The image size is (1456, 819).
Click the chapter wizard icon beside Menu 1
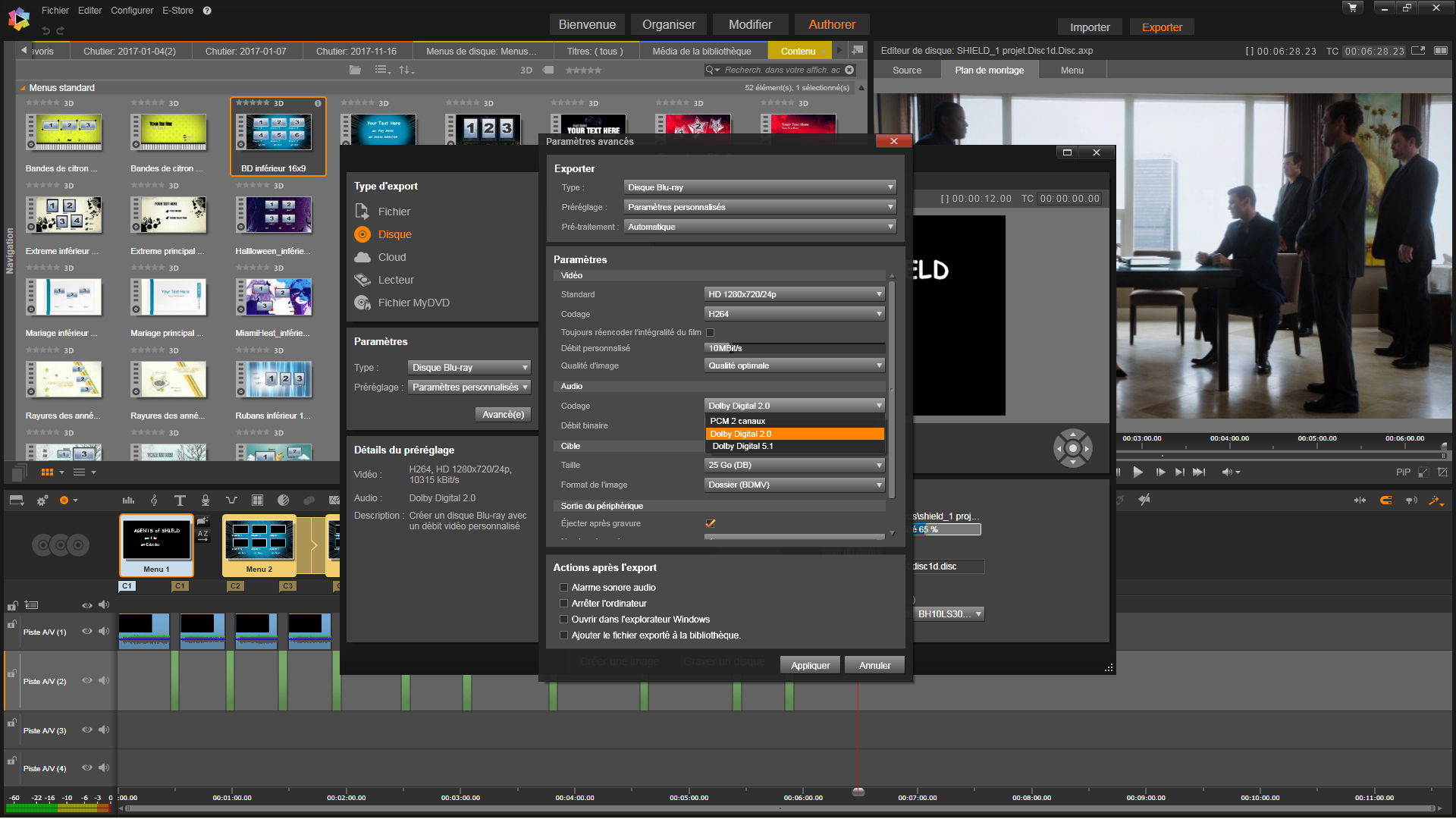(x=202, y=521)
